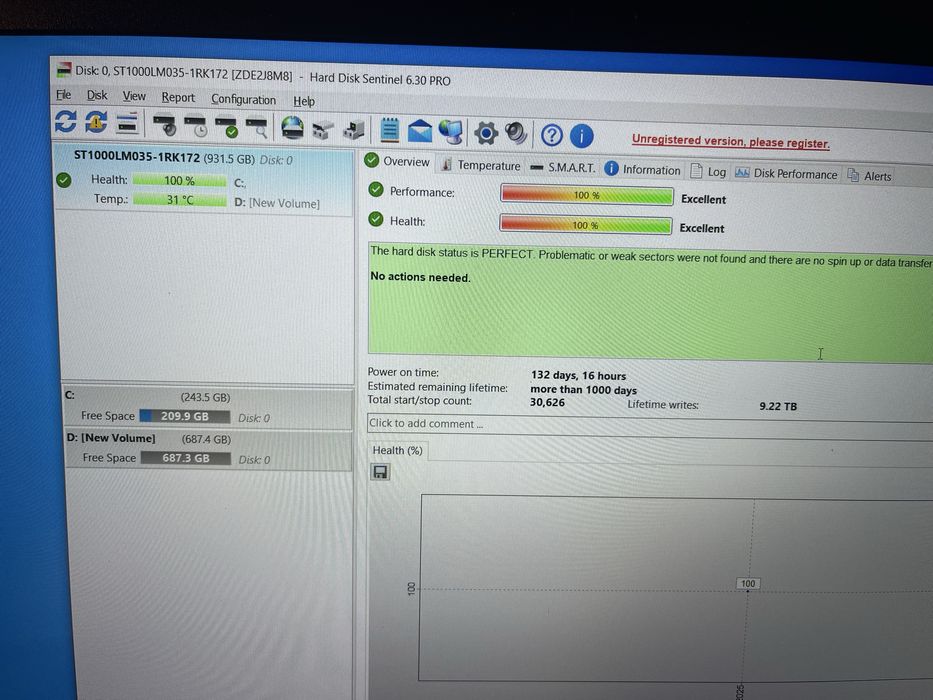Click the lifetime writes value 9.22 TB
The image size is (933, 700).
778,407
